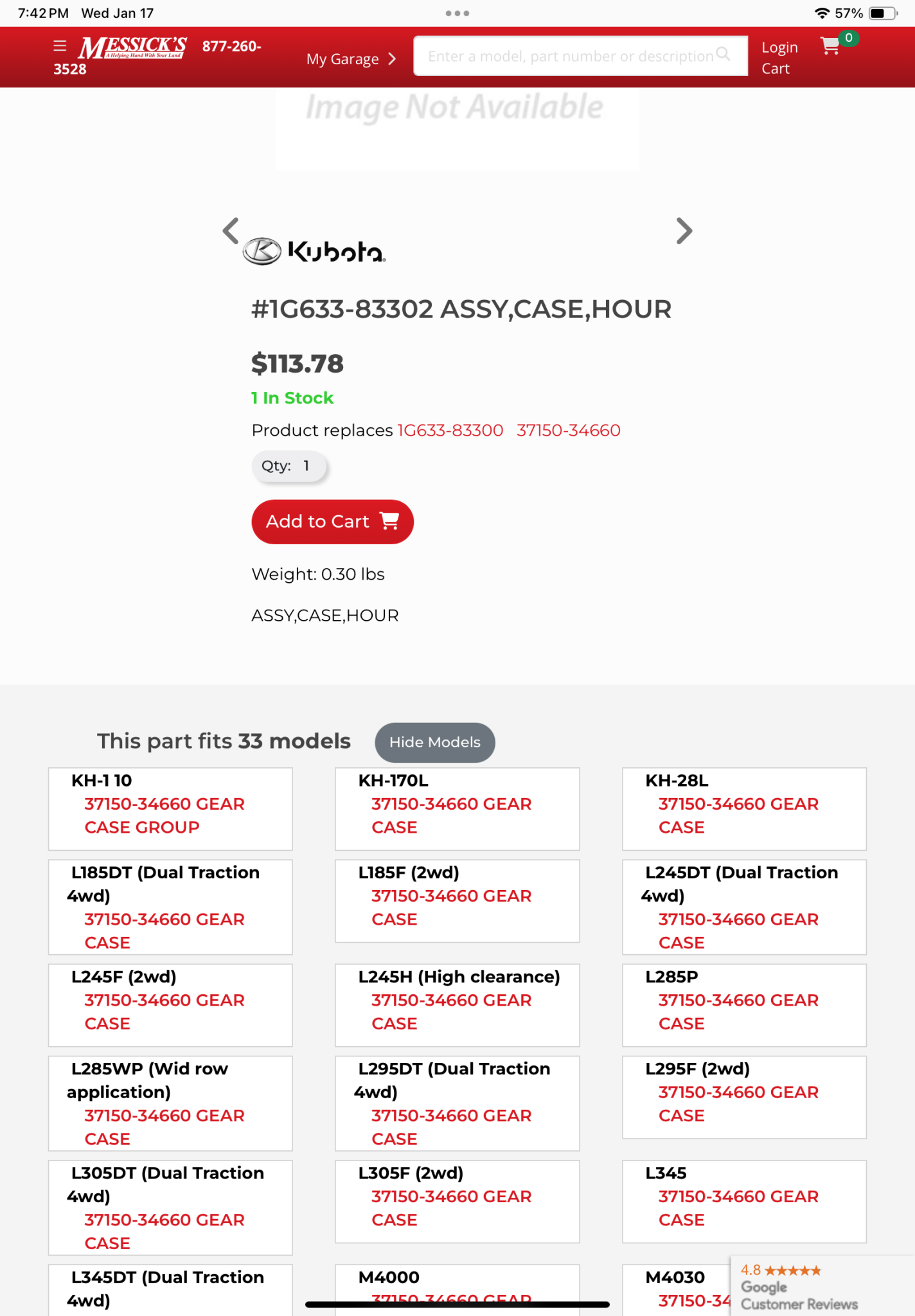Screen dimensions: 915x1316
Task: Tap the iPad multitasking three-dots icon
Action: (x=457, y=13)
